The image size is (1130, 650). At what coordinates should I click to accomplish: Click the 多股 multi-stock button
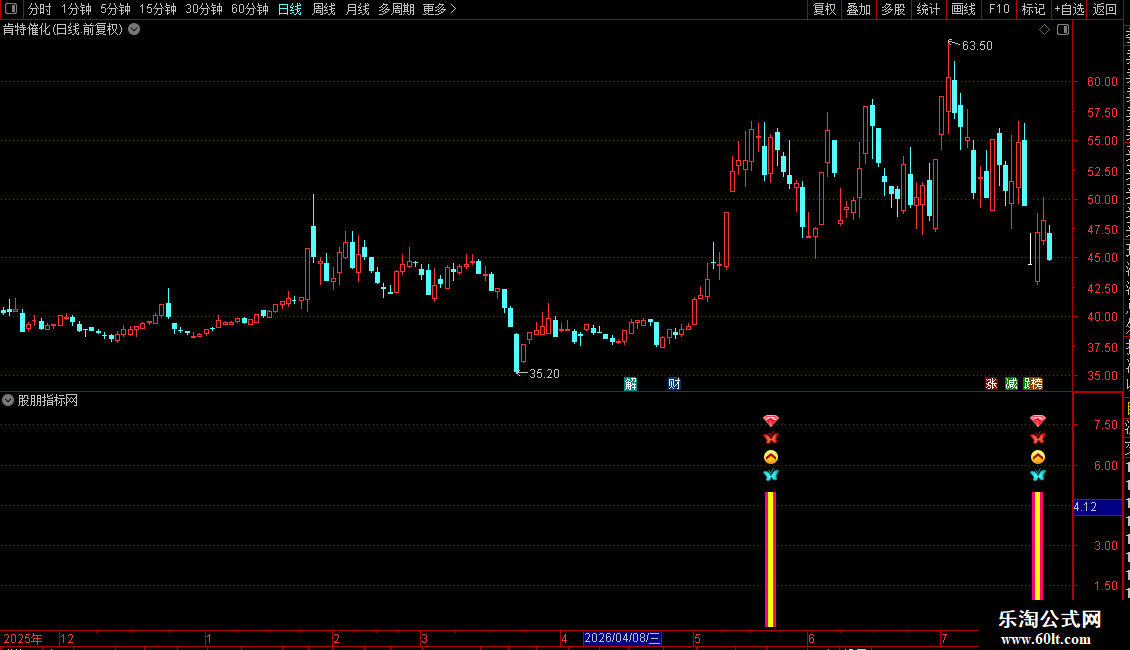(894, 9)
